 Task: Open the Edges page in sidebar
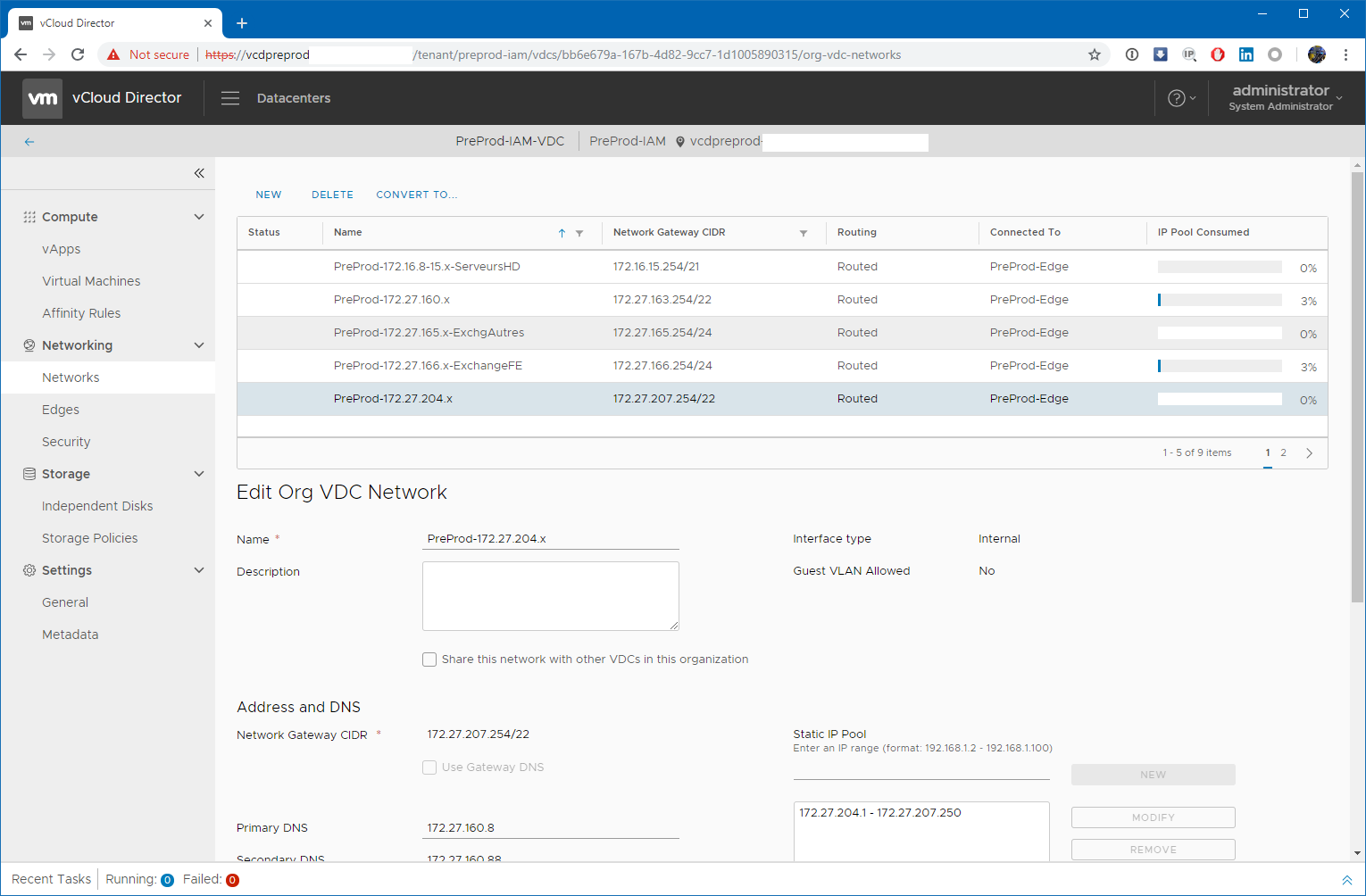coord(61,410)
